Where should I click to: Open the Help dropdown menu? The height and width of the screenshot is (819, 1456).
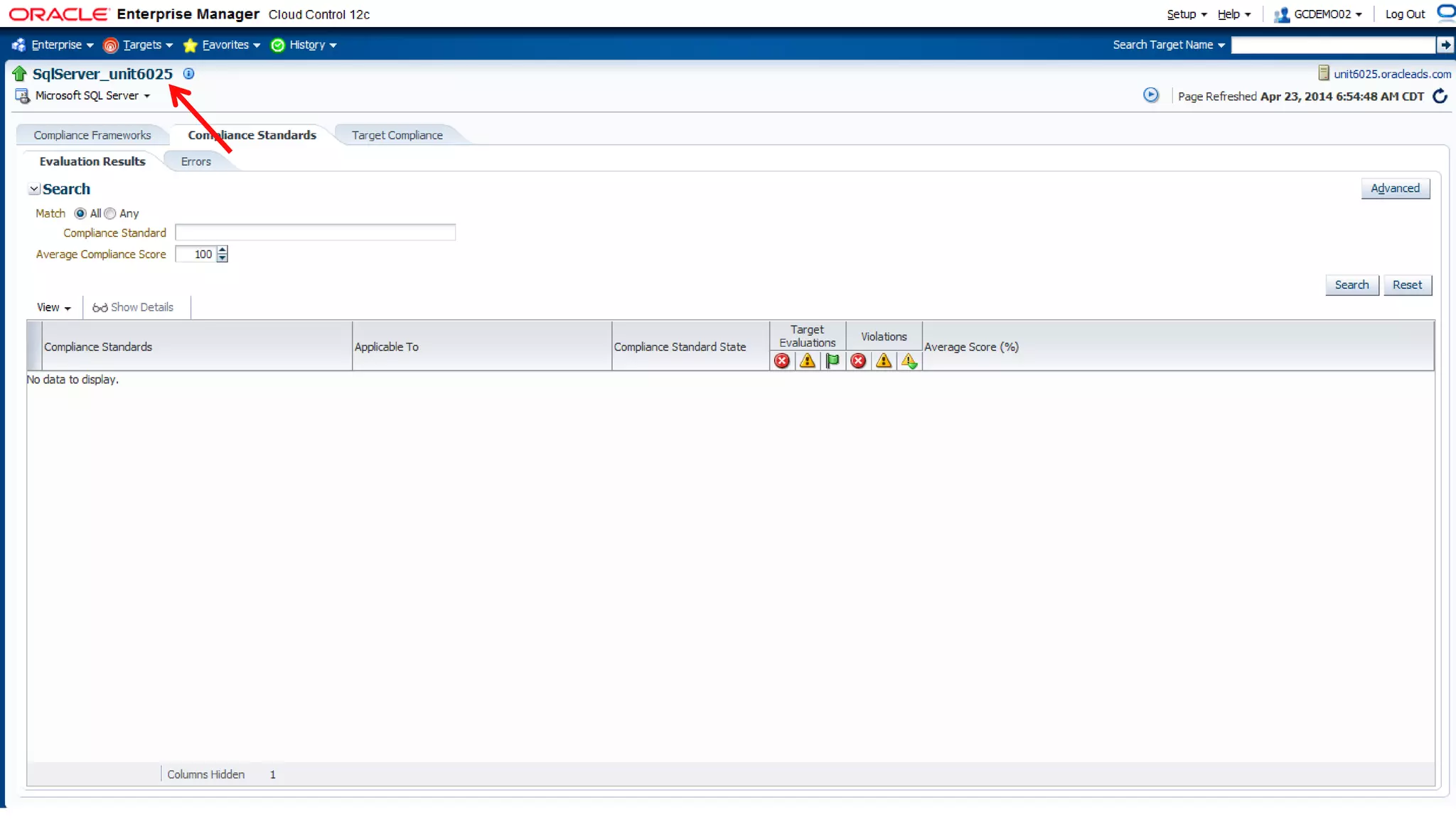point(1233,14)
